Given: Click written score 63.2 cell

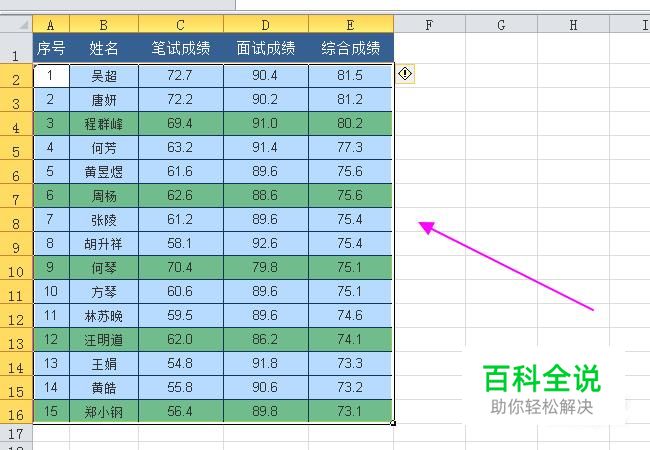Looking at the screenshot, I should 181,148.
